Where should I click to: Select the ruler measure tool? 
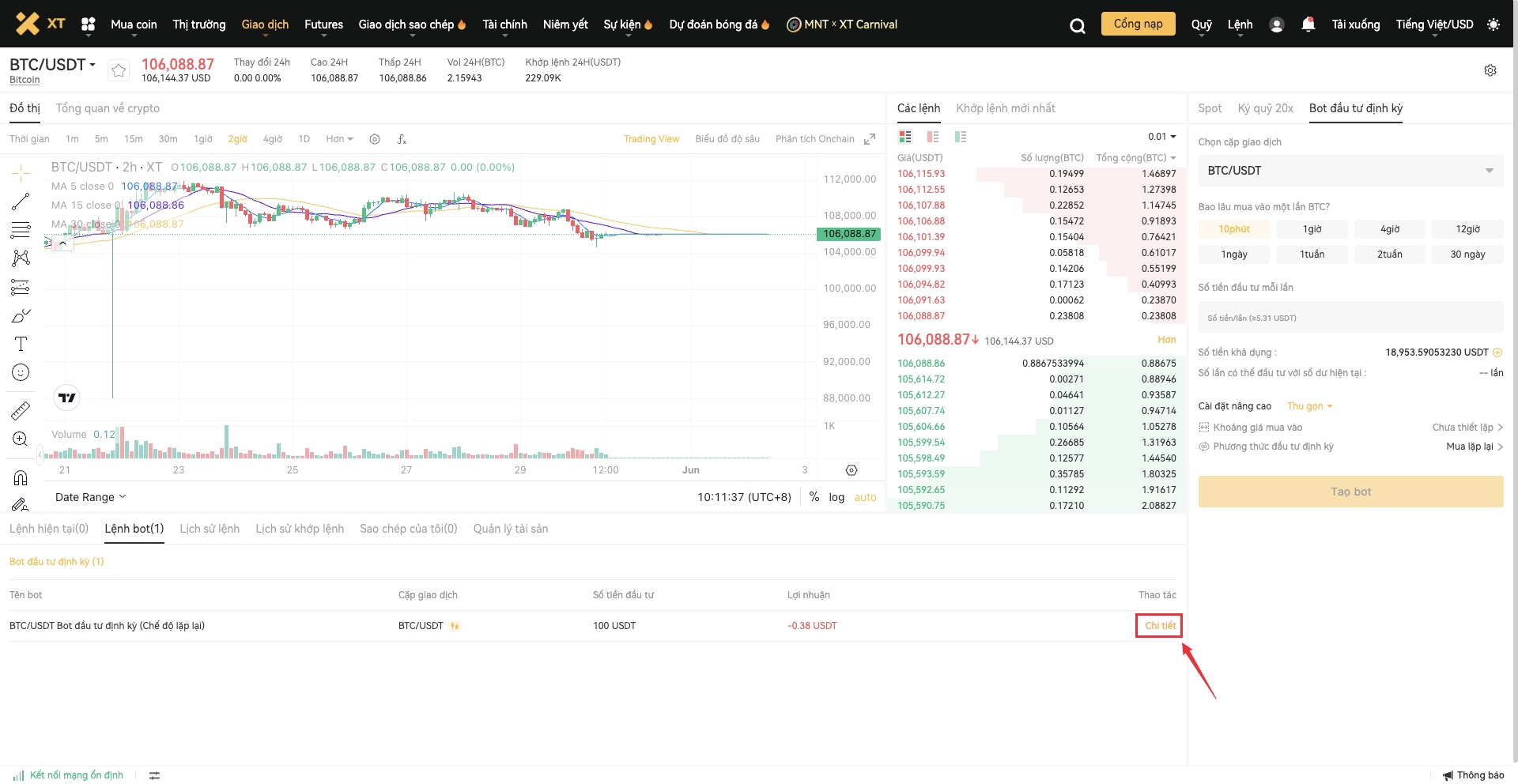click(21, 410)
